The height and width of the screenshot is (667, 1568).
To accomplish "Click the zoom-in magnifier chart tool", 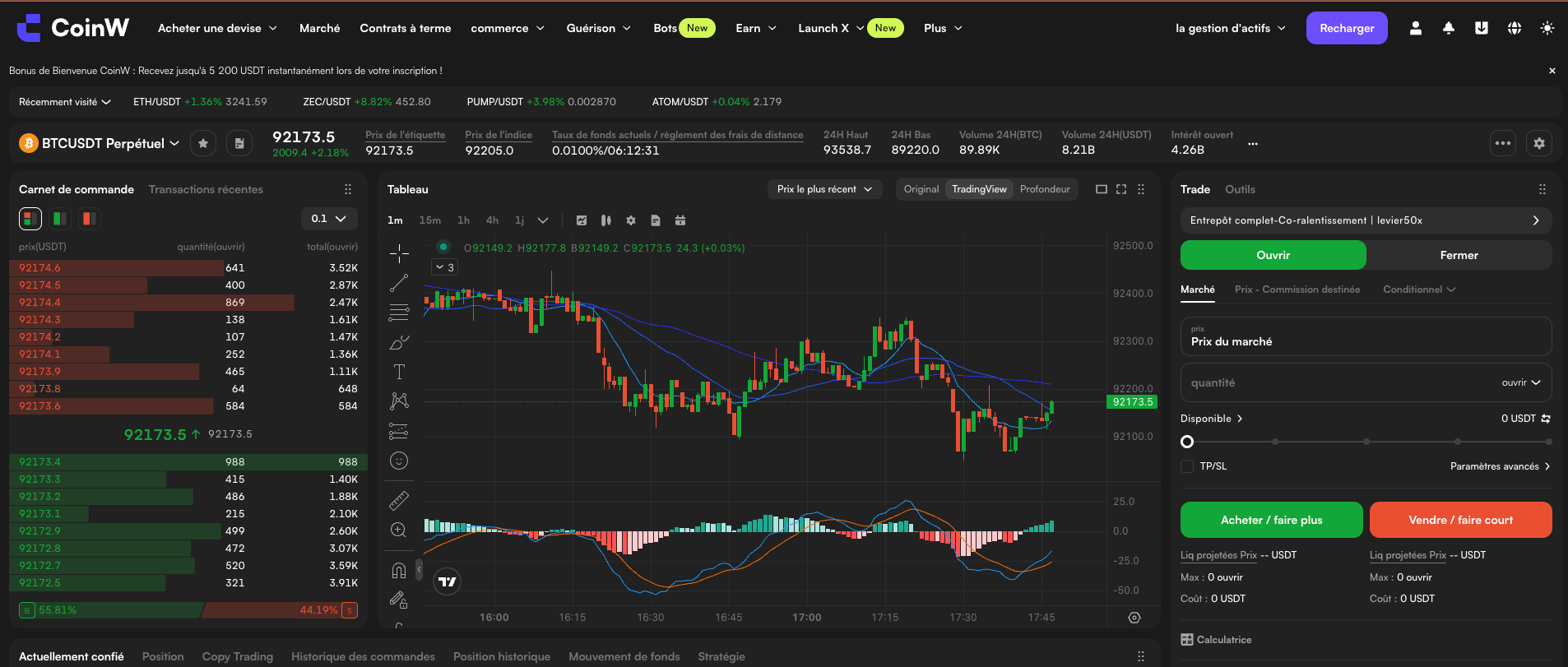I will (x=399, y=530).
